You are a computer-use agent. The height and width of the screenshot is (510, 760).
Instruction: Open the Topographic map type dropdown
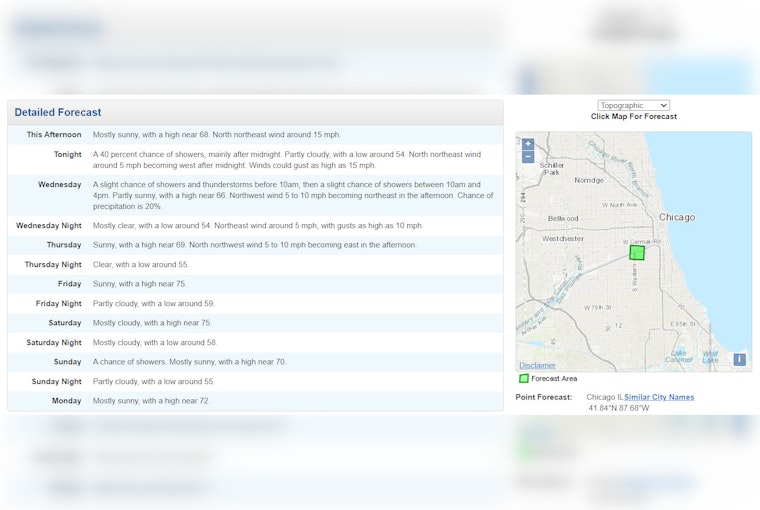point(633,105)
